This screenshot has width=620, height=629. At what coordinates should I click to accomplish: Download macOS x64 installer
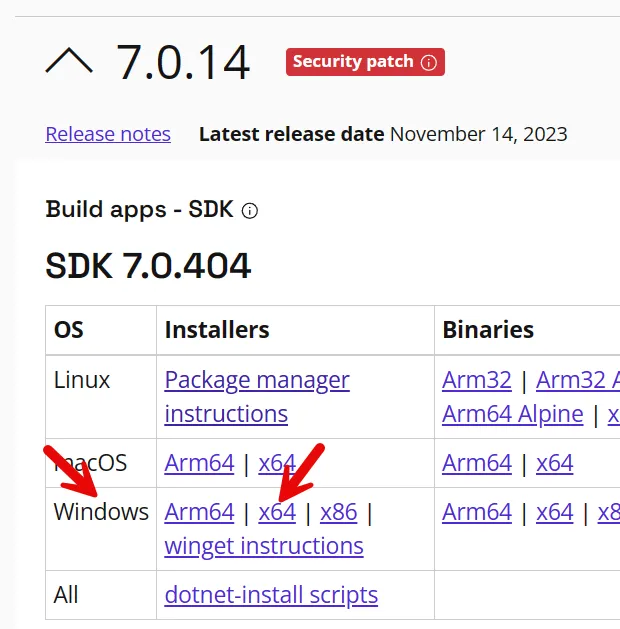click(x=277, y=463)
